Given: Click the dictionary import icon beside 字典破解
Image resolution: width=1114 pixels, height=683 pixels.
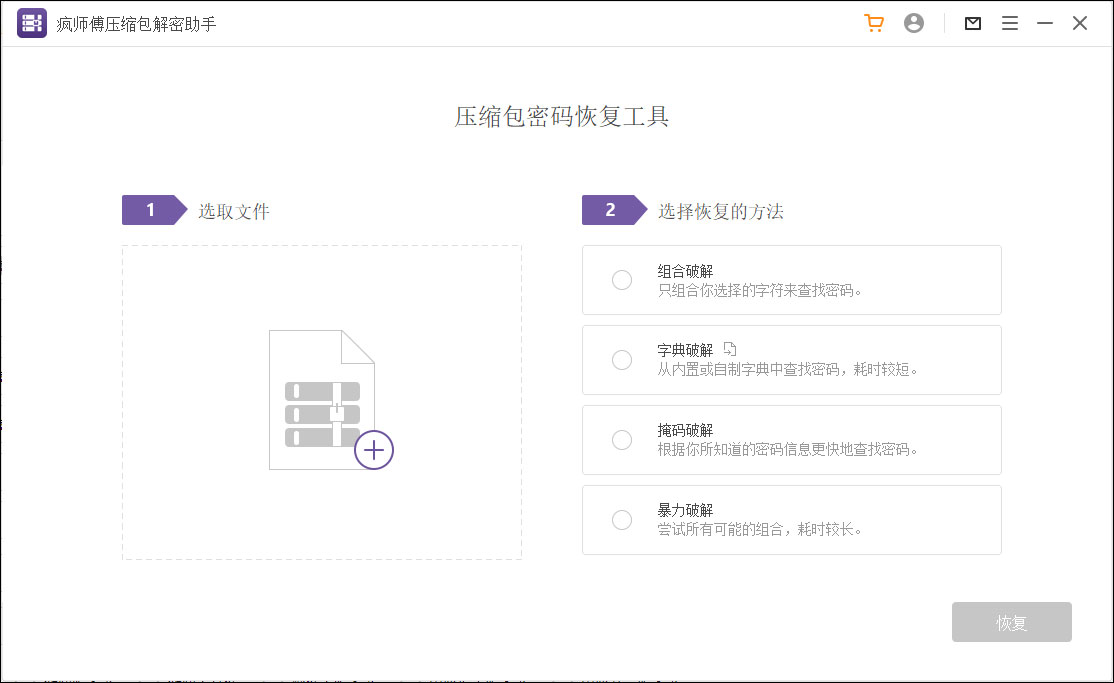Looking at the screenshot, I should [729, 348].
